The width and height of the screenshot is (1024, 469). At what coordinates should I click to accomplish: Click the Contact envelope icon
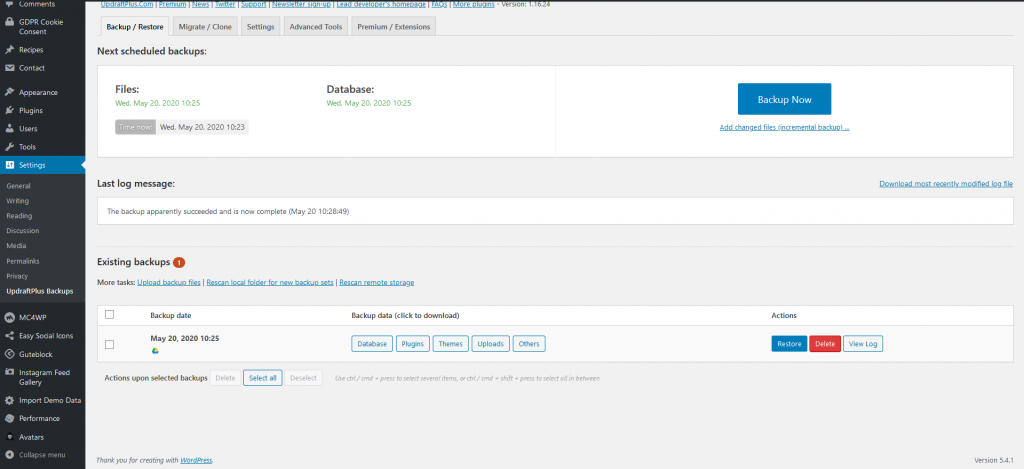tap(10, 68)
